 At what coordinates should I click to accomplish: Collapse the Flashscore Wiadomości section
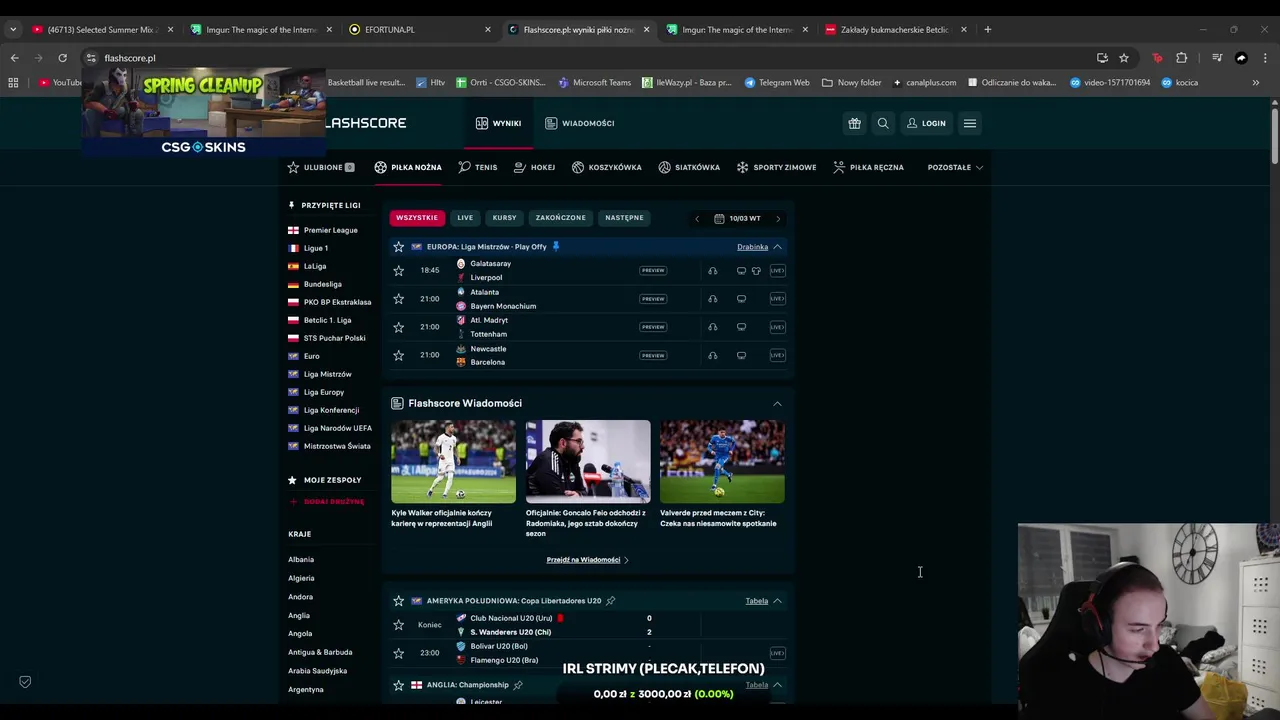(x=777, y=403)
